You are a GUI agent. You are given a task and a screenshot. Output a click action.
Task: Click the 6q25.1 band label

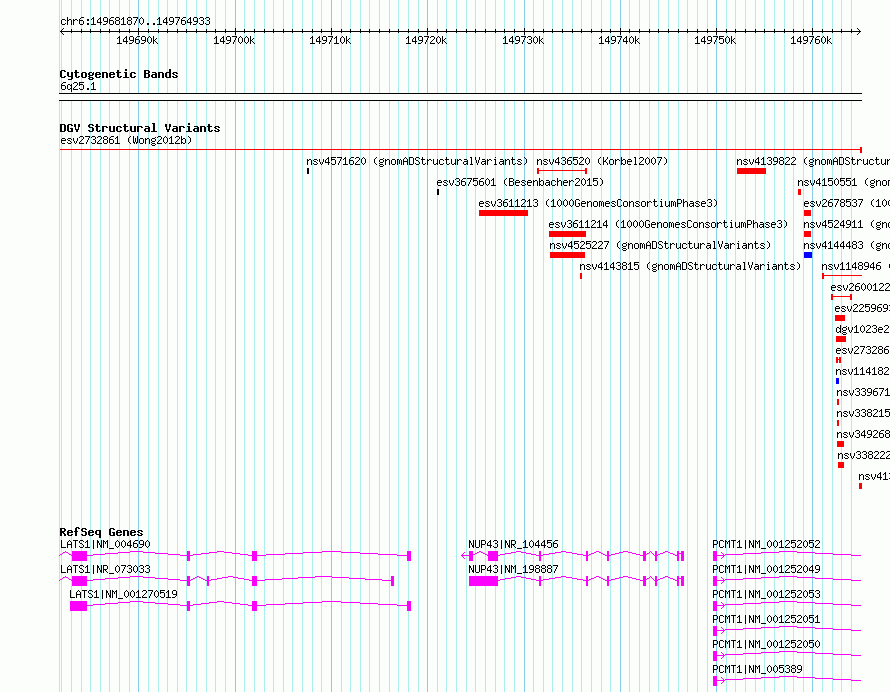pyautogui.click(x=78, y=86)
